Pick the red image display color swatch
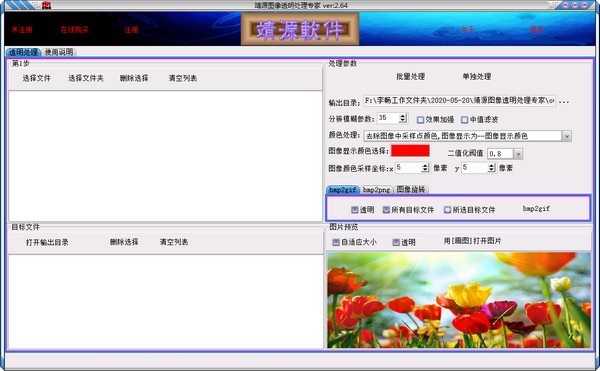The height and width of the screenshot is (371, 600). coord(410,150)
